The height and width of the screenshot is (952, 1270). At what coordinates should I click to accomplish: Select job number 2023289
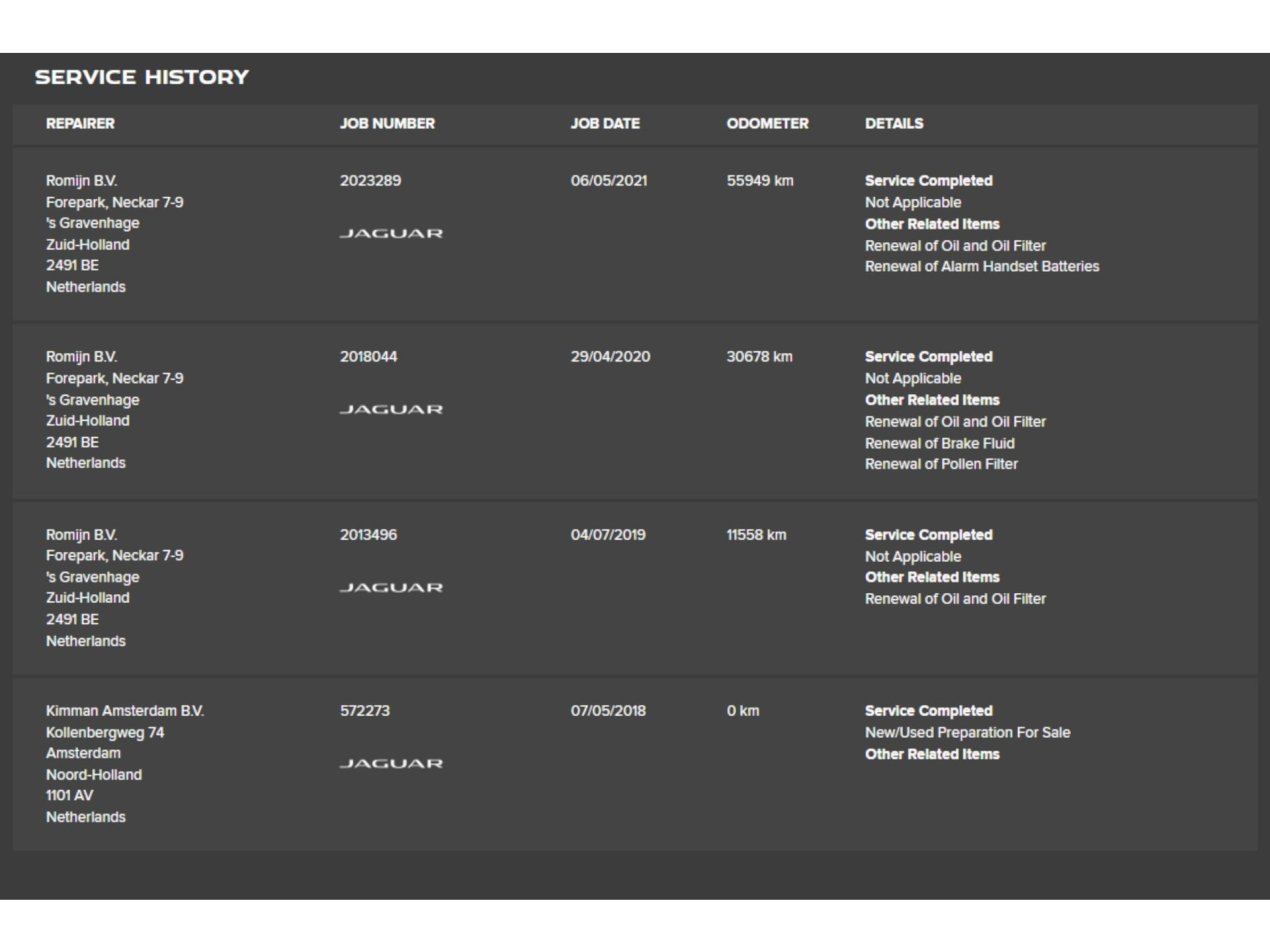click(x=370, y=181)
